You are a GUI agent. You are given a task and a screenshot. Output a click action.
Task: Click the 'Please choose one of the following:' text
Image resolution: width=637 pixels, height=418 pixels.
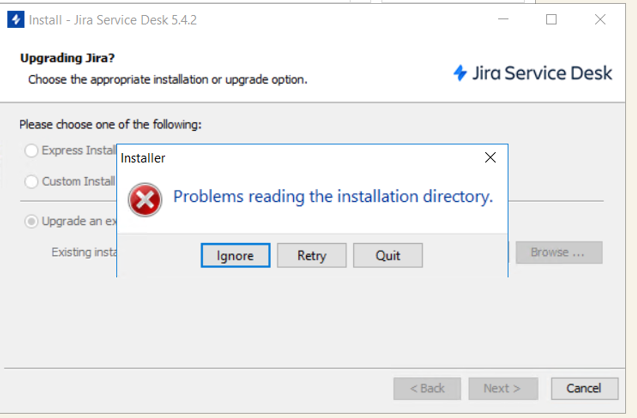coord(110,124)
